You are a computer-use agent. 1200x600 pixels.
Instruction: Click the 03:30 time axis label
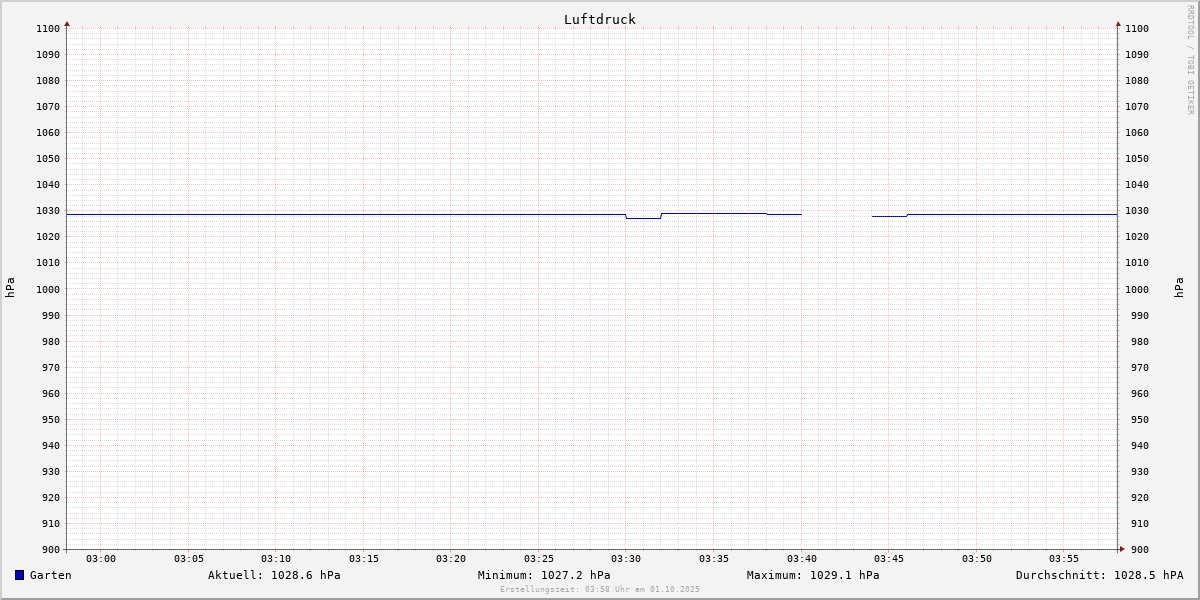[626, 559]
